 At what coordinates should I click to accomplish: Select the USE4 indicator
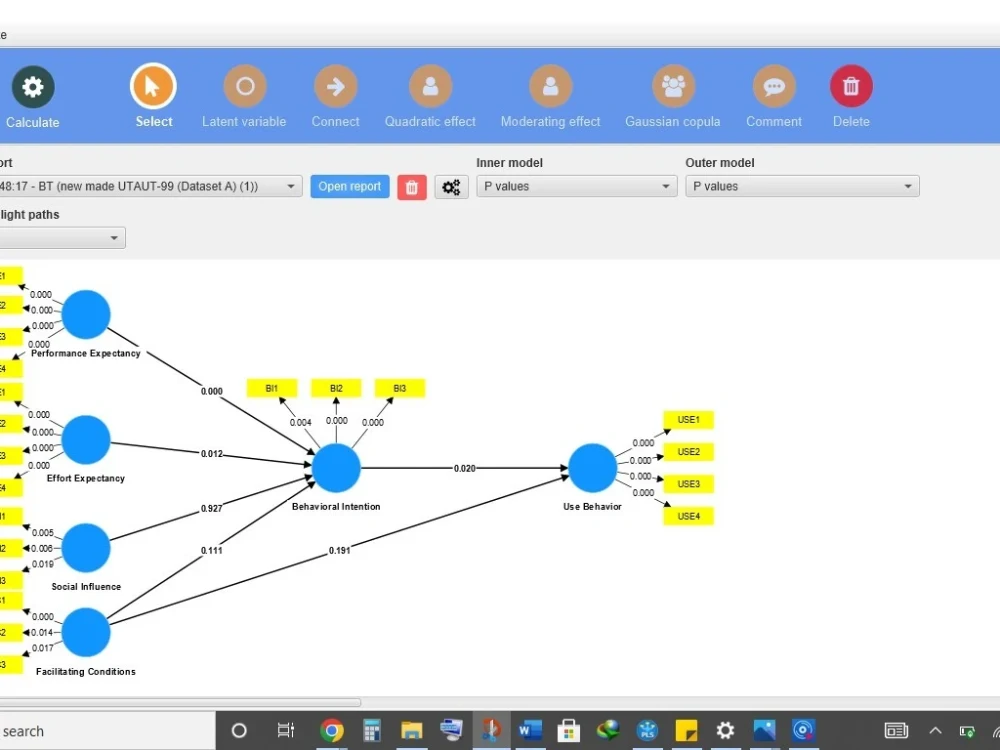pos(689,516)
